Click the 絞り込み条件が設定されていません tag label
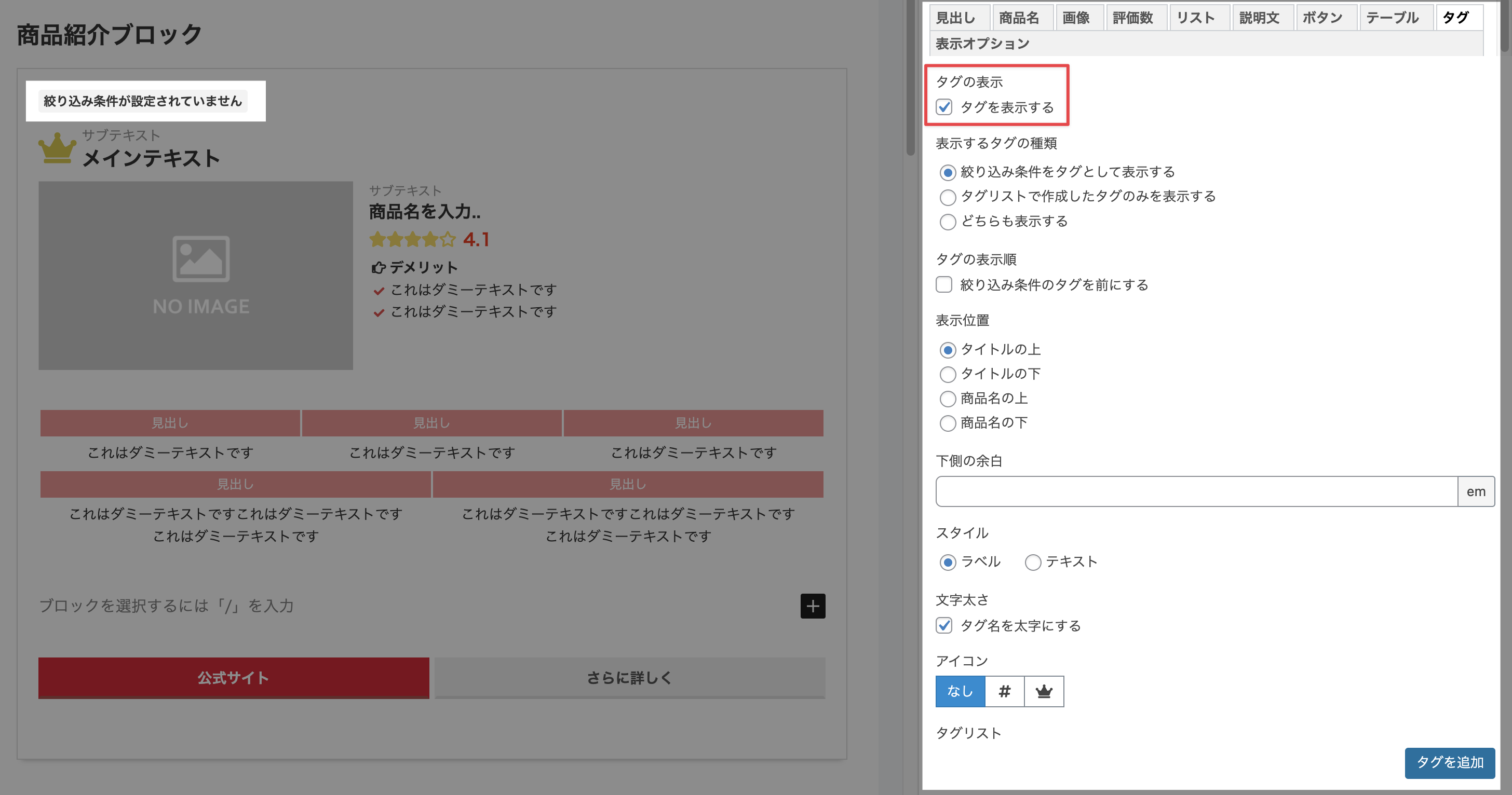 point(143,101)
